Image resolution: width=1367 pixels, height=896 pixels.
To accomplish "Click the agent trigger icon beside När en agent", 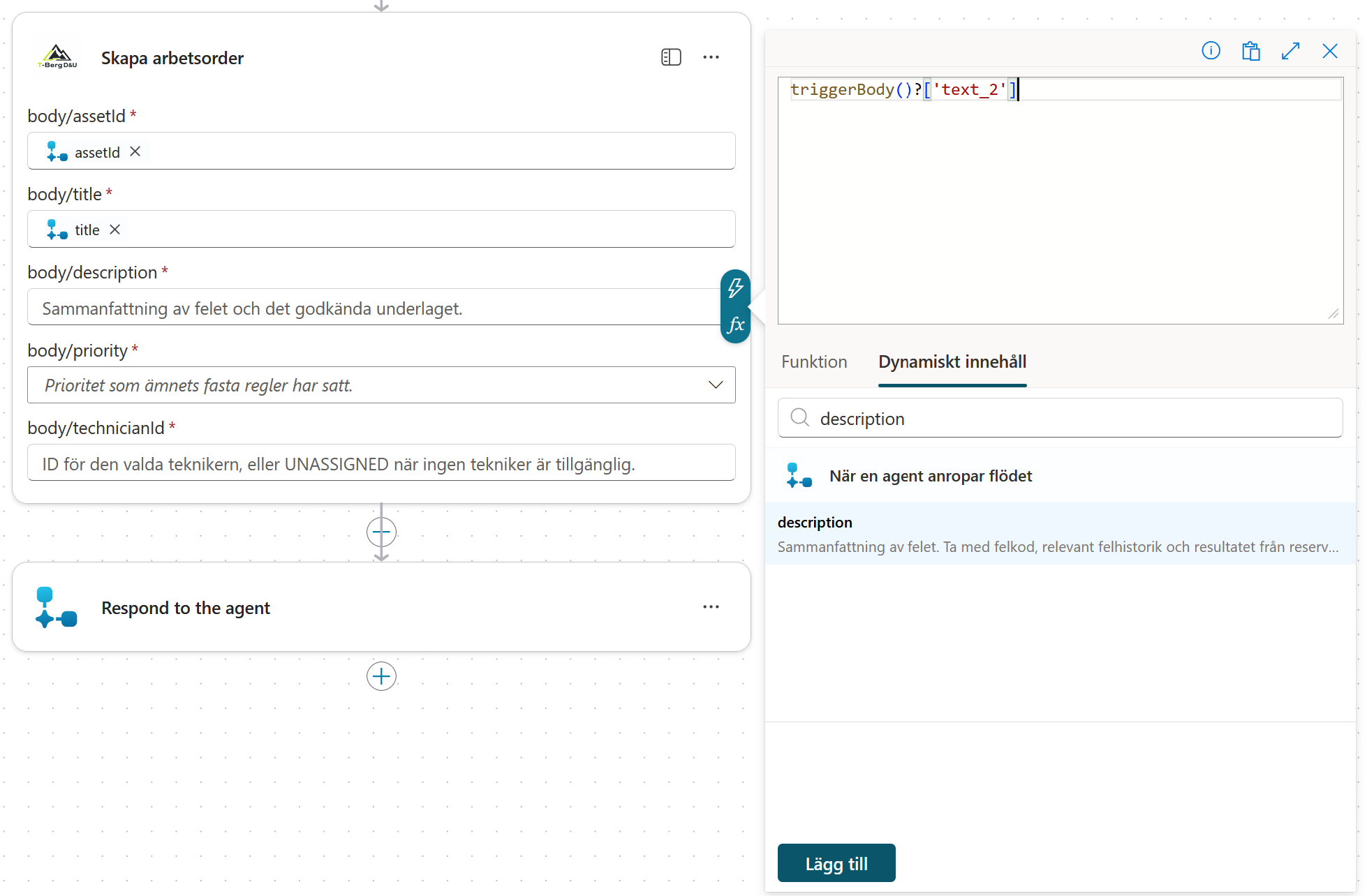I will [x=799, y=476].
